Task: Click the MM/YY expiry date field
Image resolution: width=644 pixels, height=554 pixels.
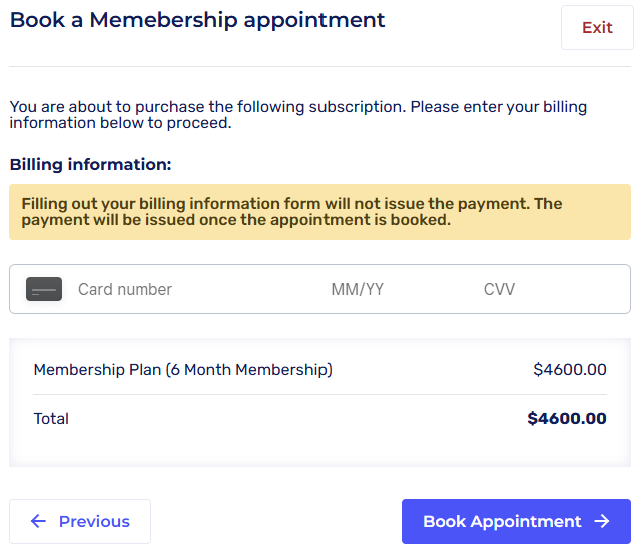Action: tap(358, 289)
